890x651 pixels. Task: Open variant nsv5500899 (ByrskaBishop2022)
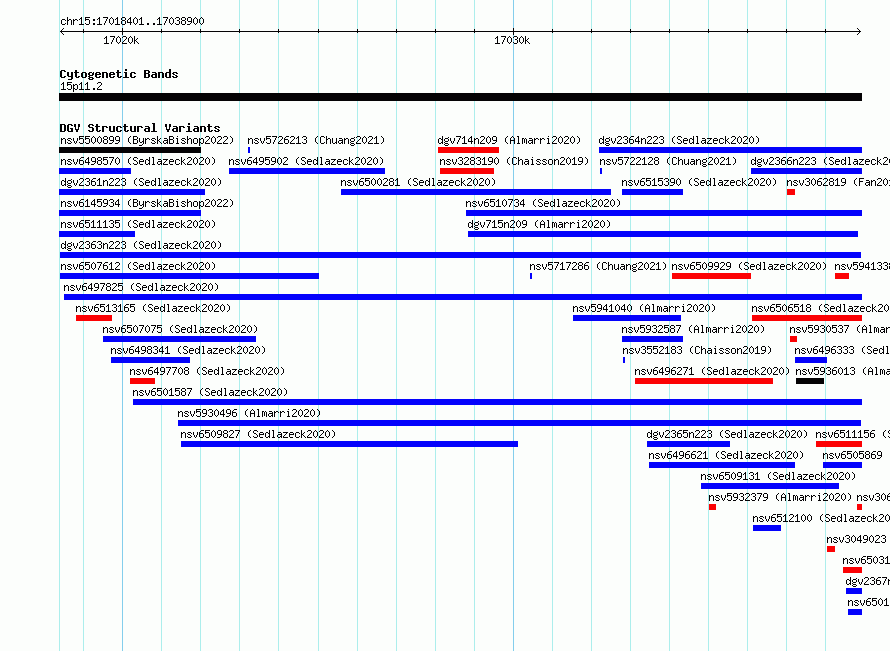147,140
